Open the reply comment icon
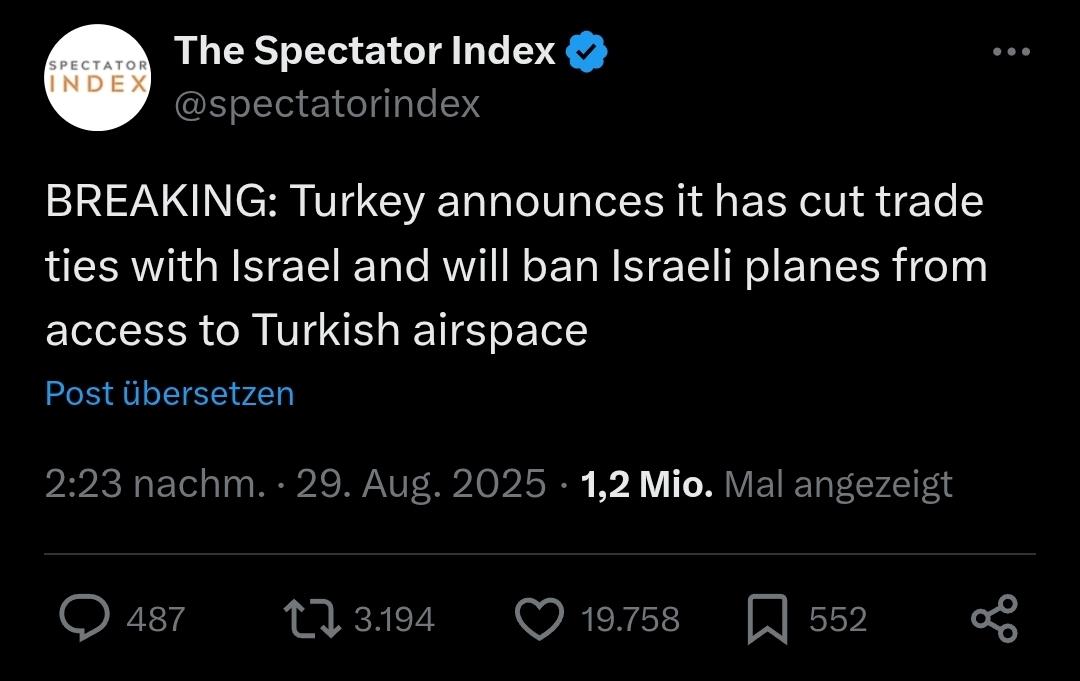Viewport: 1080px width, 681px height. pos(85,619)
